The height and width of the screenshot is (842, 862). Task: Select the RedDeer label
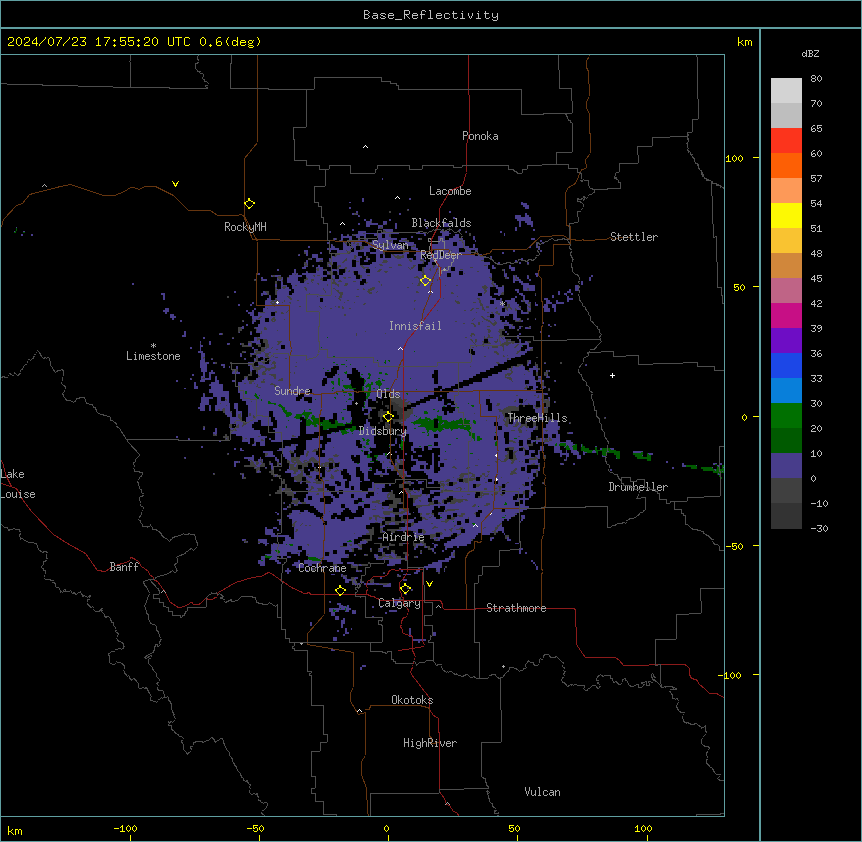441,255
